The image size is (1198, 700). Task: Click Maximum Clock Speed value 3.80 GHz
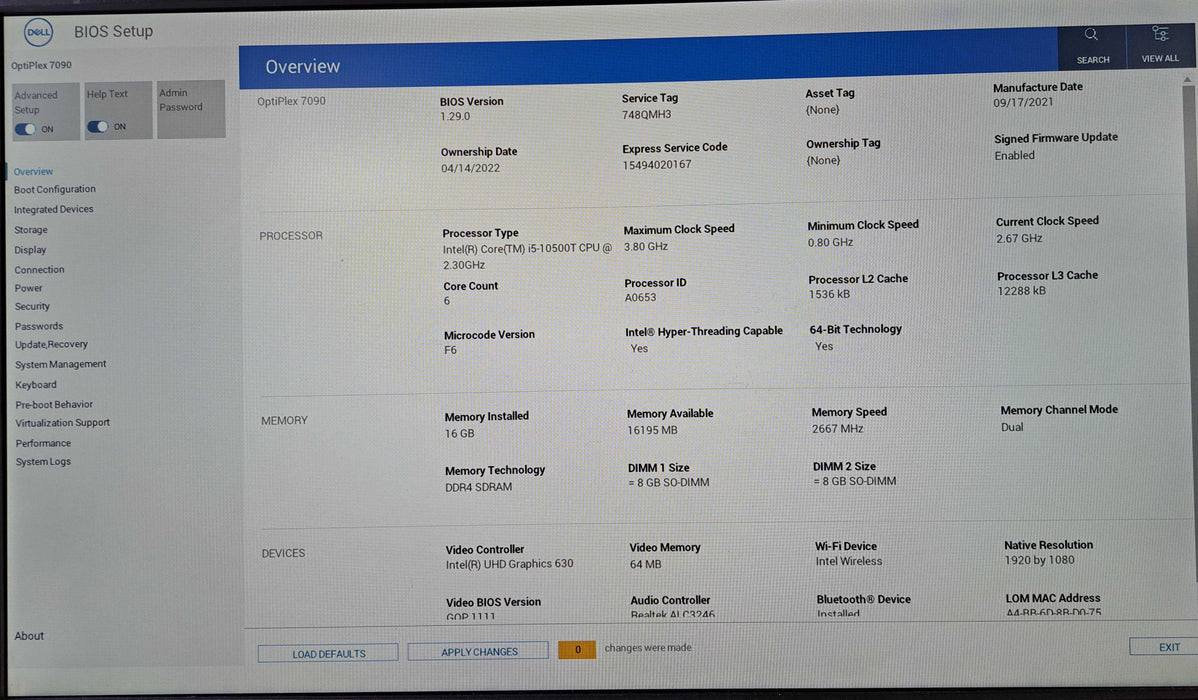coord(646,246)
